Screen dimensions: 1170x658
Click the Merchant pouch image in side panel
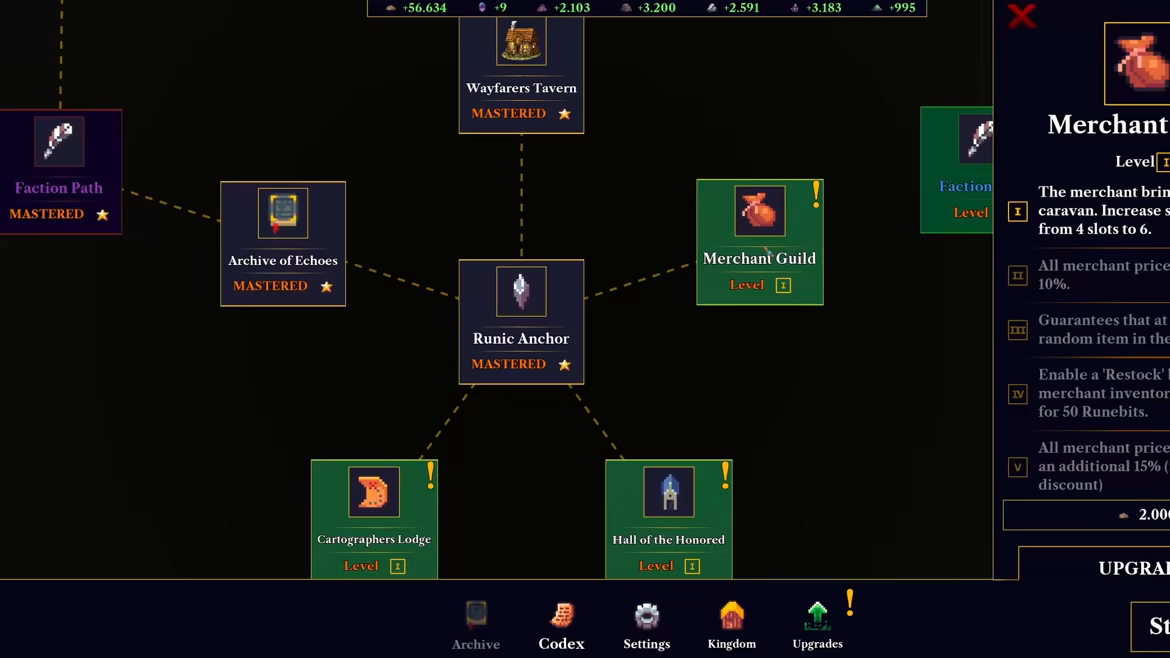coord(1137,64)
